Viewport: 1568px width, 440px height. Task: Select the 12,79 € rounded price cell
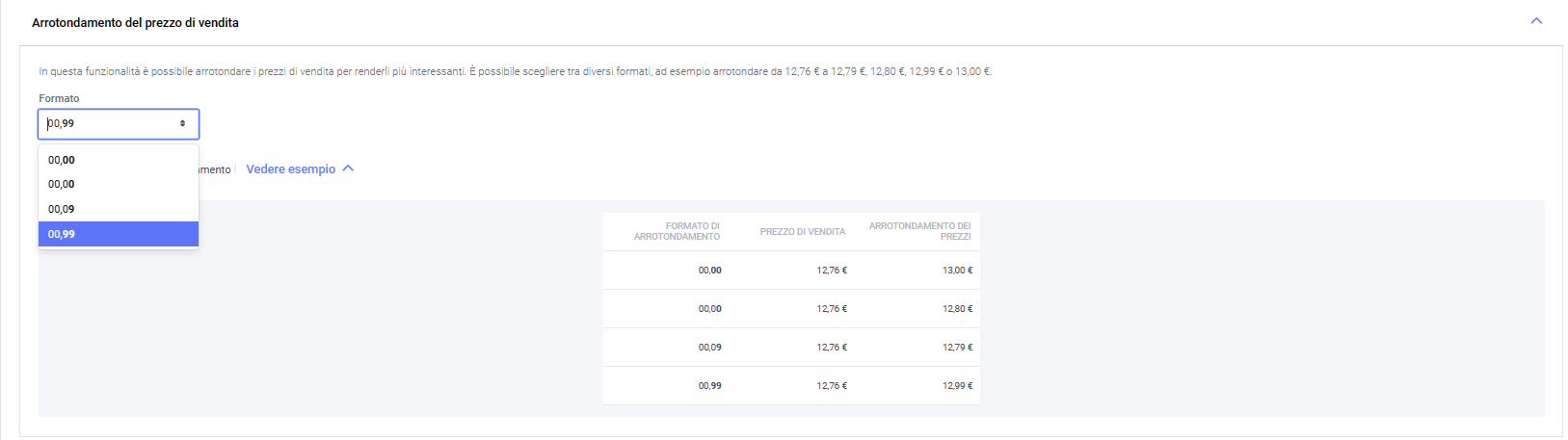coord(957,348)
